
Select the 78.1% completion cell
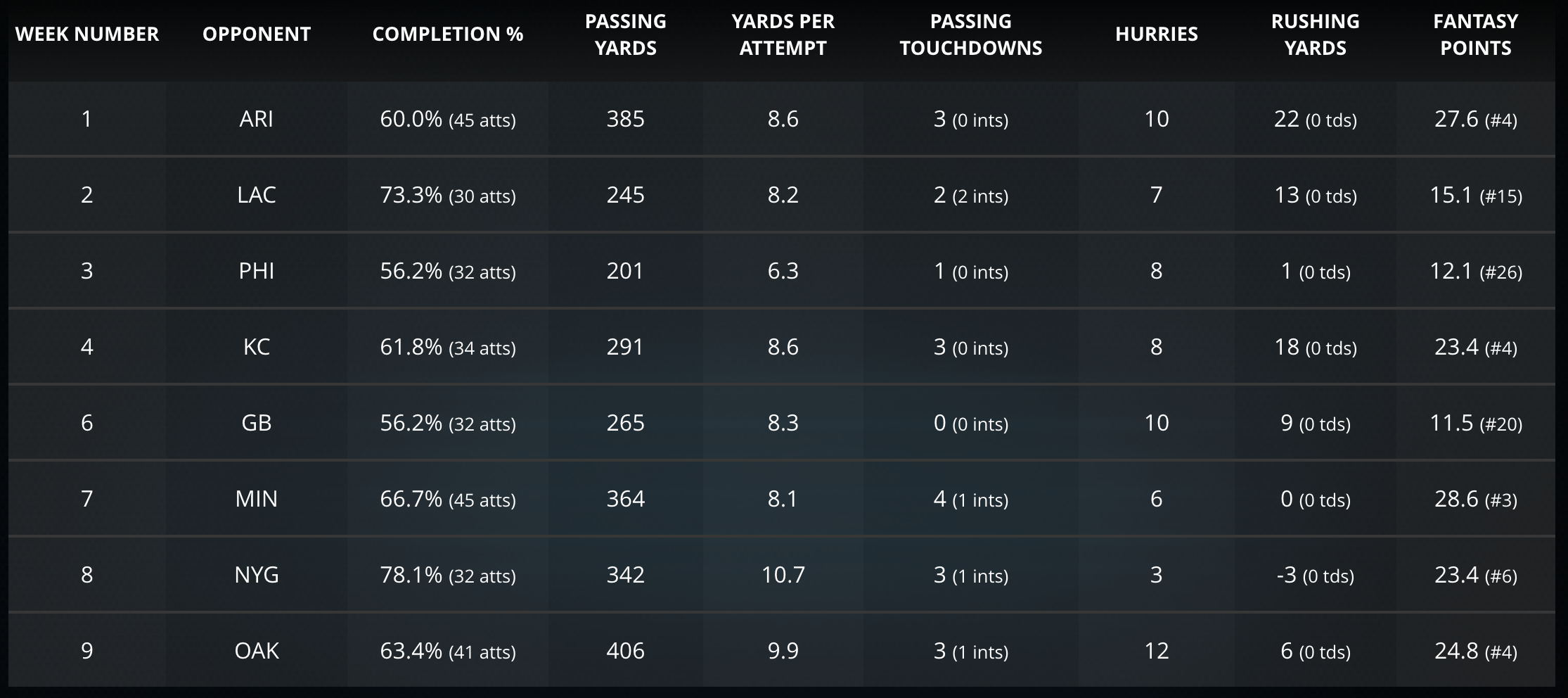(x=448, y=575)
